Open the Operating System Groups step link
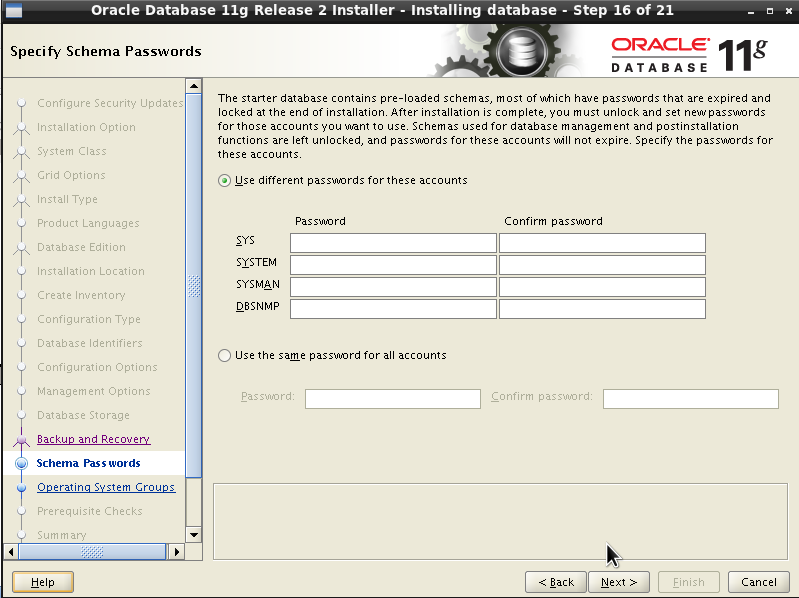This screenshot has height=598, width=799. pyautogui.click(x=106, y=487)
